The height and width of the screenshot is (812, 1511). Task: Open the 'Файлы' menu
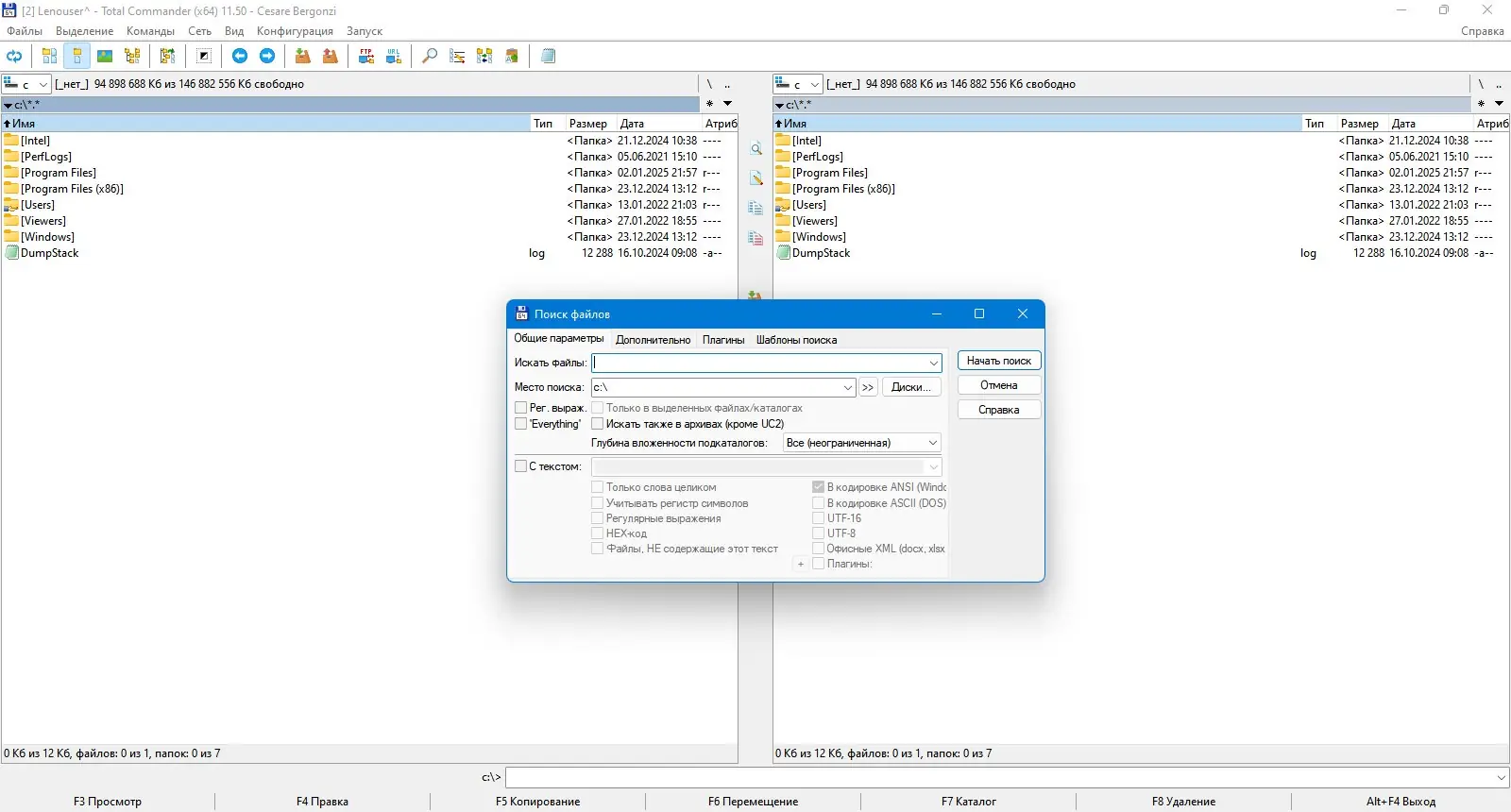point(25,31)
